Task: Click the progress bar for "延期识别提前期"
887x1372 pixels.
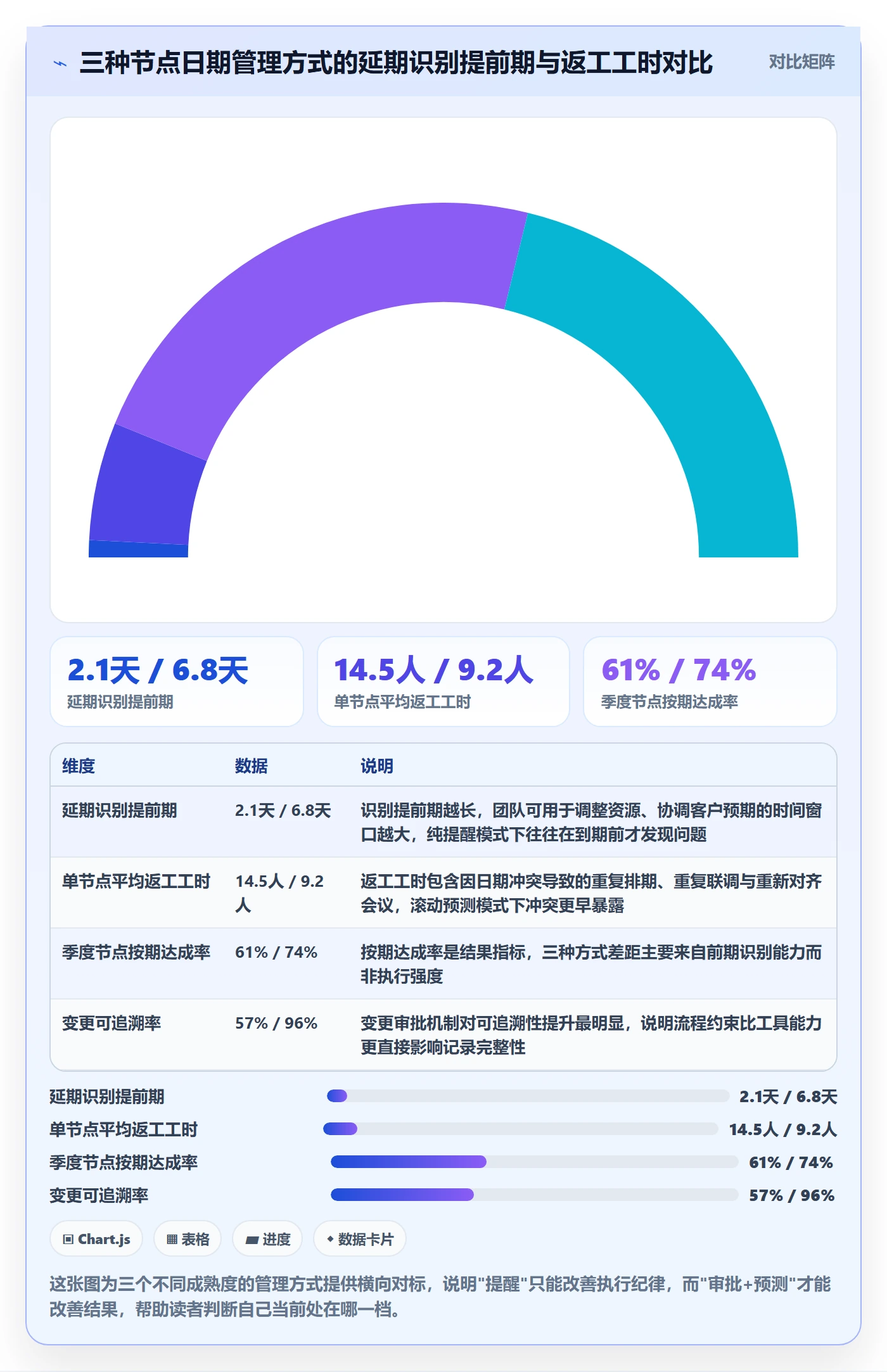Action: (528, 1096)
